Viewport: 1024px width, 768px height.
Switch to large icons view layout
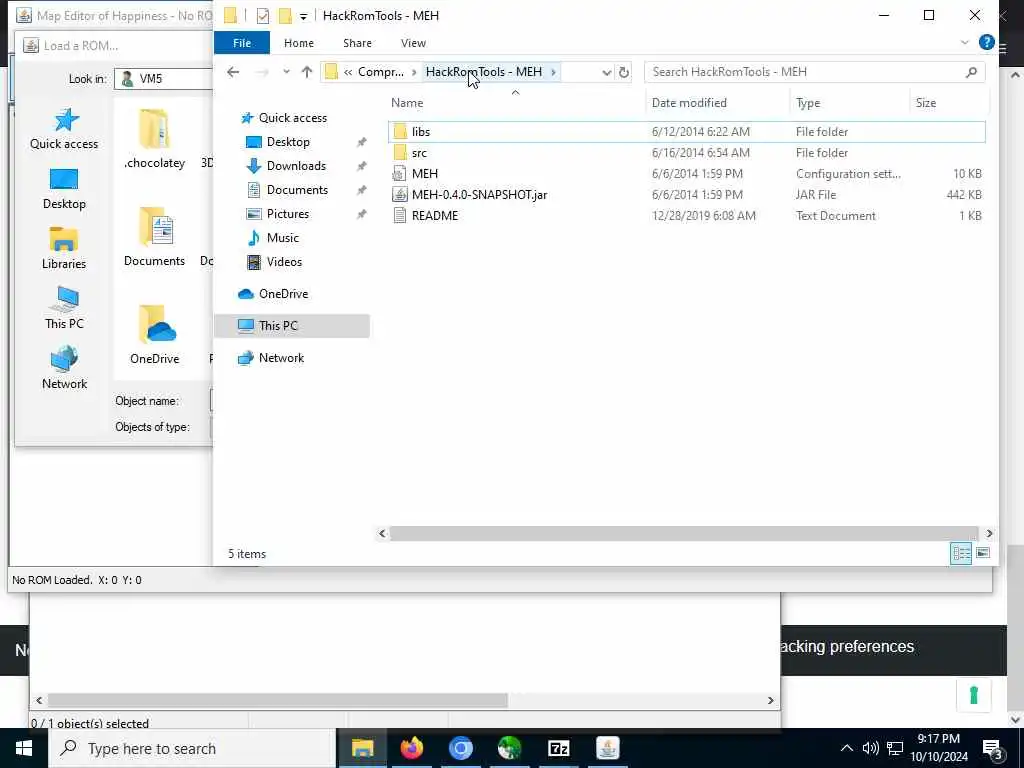tap(983, 553)
